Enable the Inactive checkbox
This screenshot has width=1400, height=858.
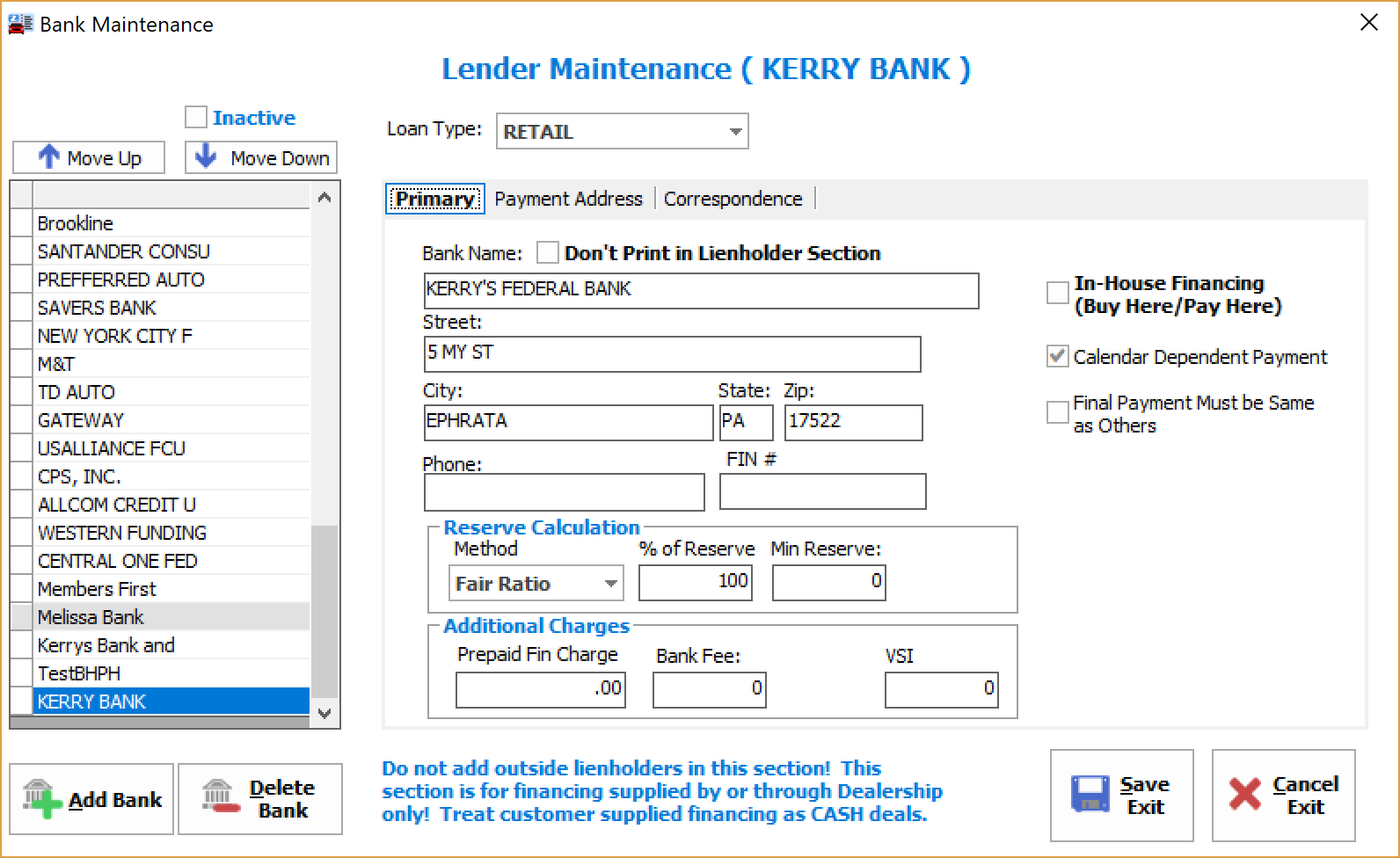[x=196, y=117]
